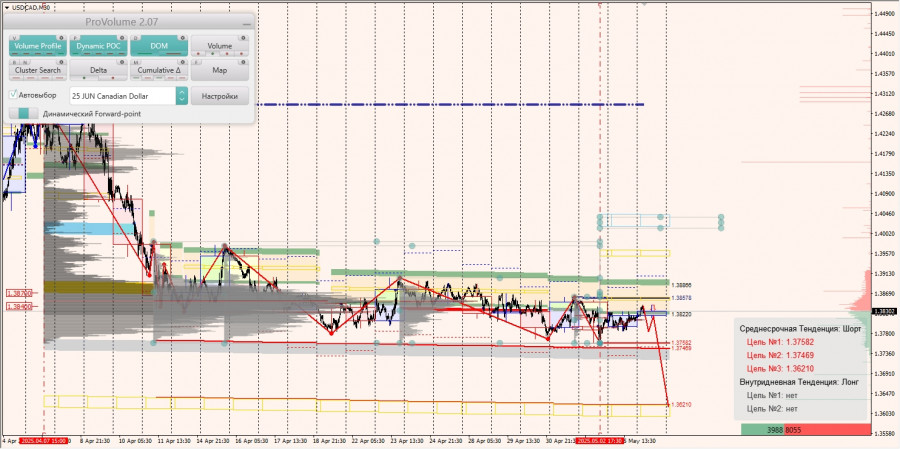The image size is (900, 449).
Task: Toggle the red dot segment under Delta
Action: pyautogui.click(x=112, y=78)
